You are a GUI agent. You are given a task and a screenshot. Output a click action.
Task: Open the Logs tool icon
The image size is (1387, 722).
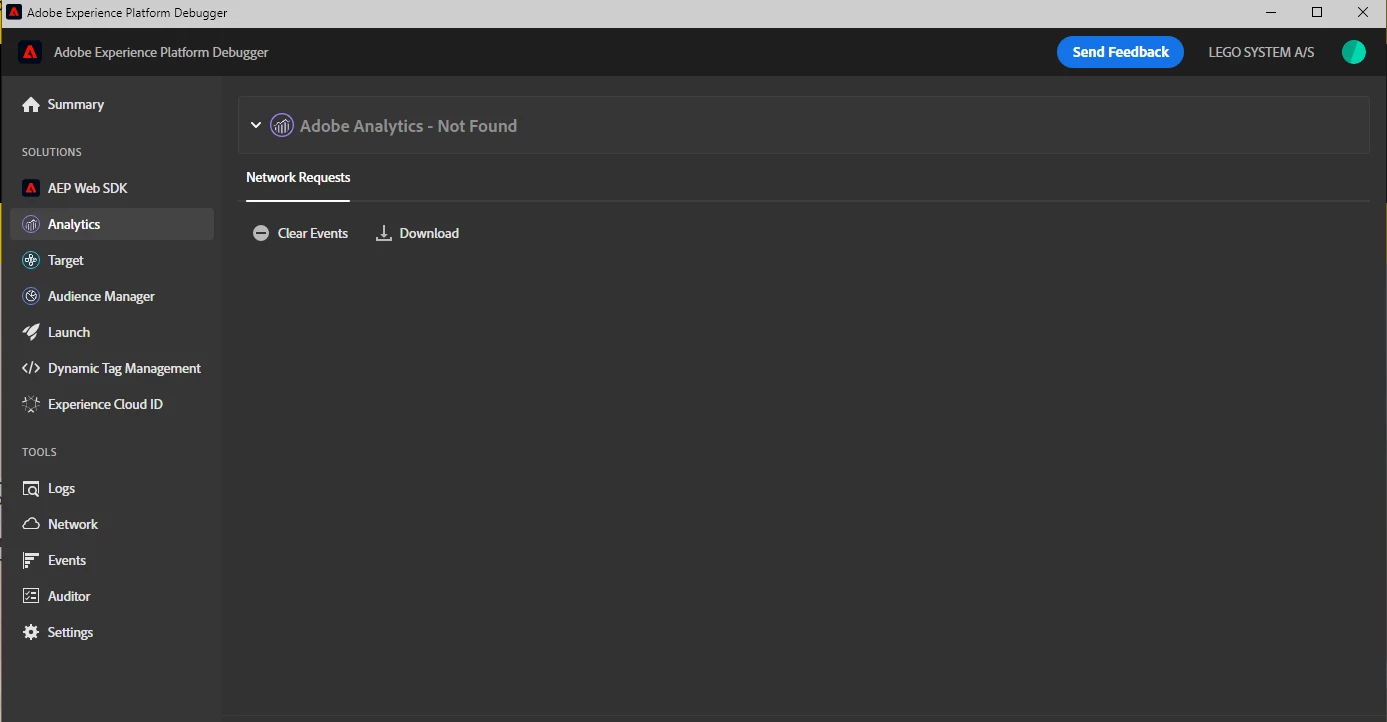pos(31,488)
